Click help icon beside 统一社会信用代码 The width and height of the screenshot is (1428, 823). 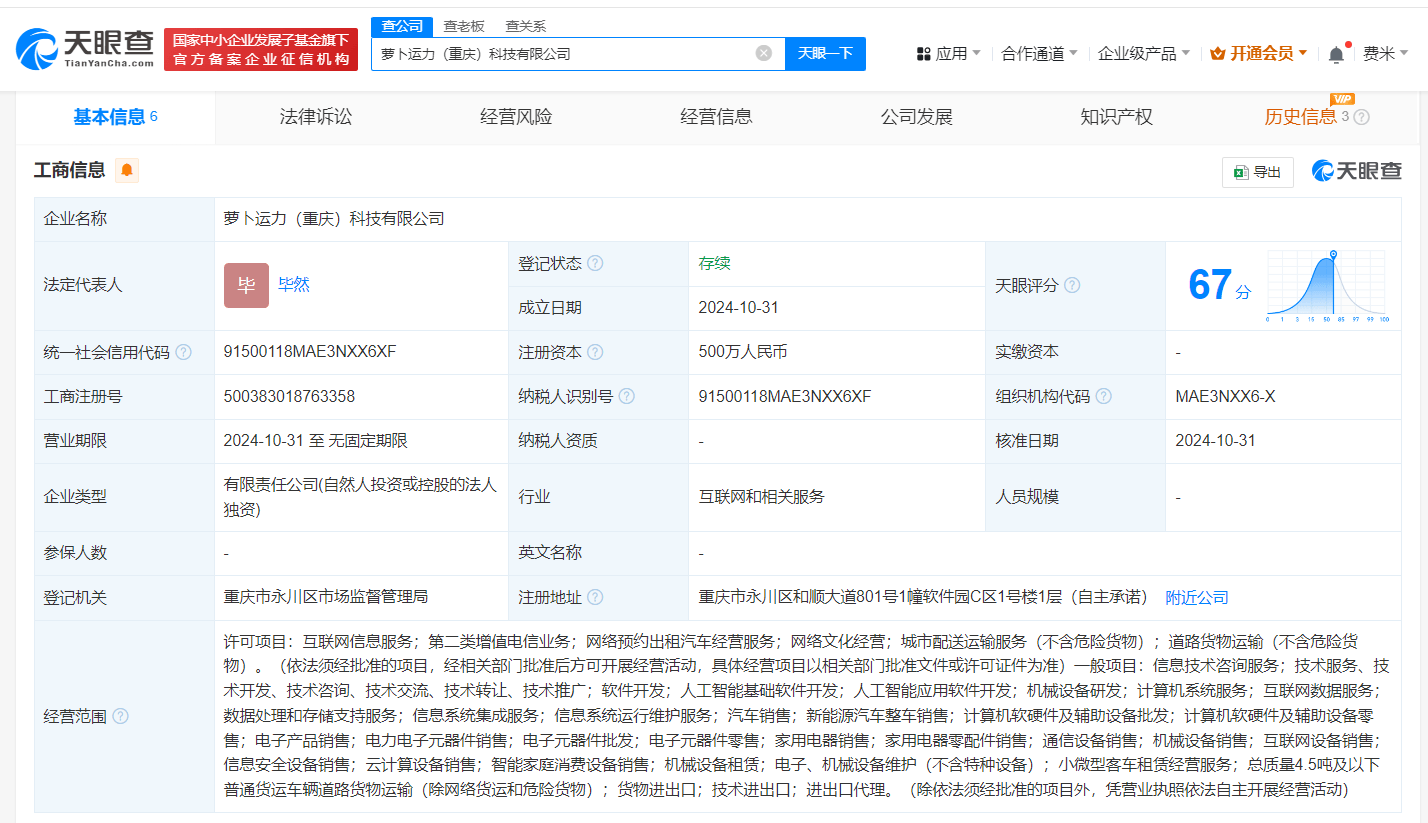(186, 352)
